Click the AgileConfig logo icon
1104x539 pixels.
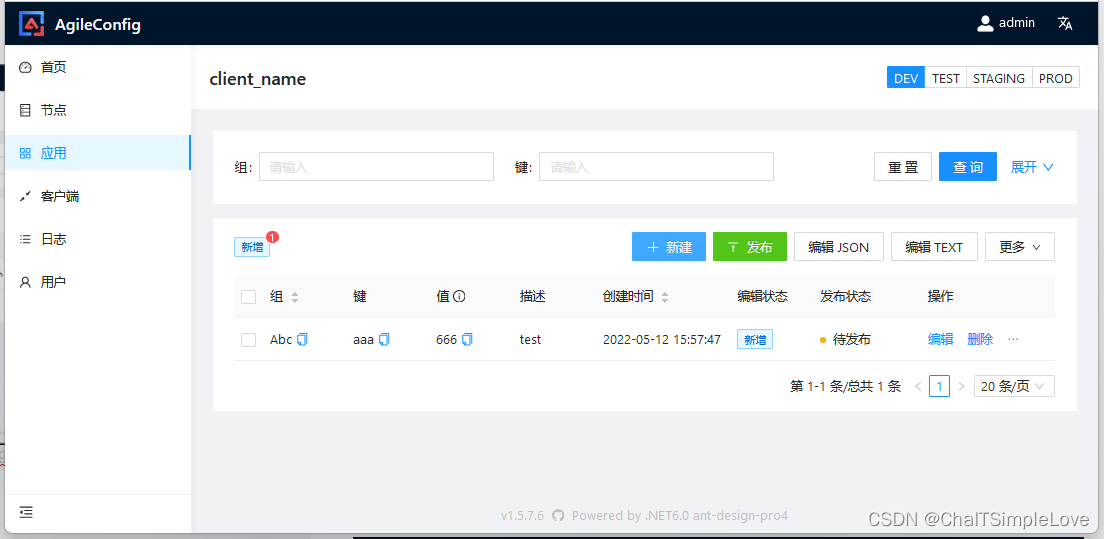pyautogui.click(x=32, y=24)
